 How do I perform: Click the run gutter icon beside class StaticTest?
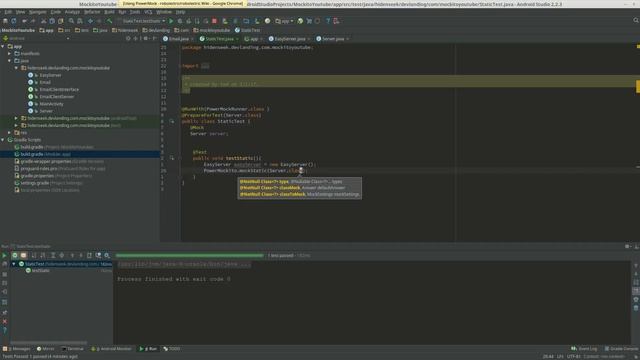coord(172,121)
